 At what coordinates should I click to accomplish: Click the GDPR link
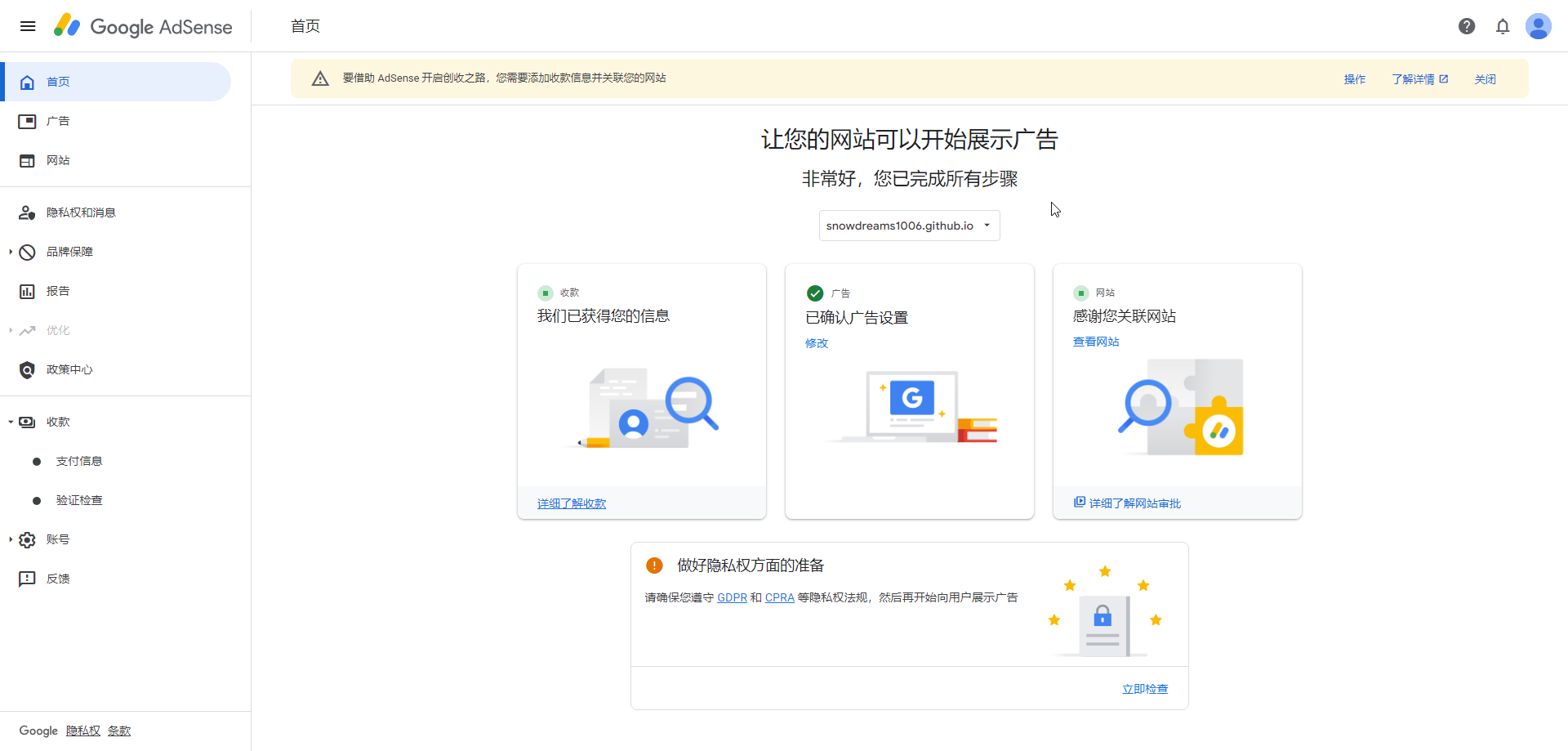732,597
